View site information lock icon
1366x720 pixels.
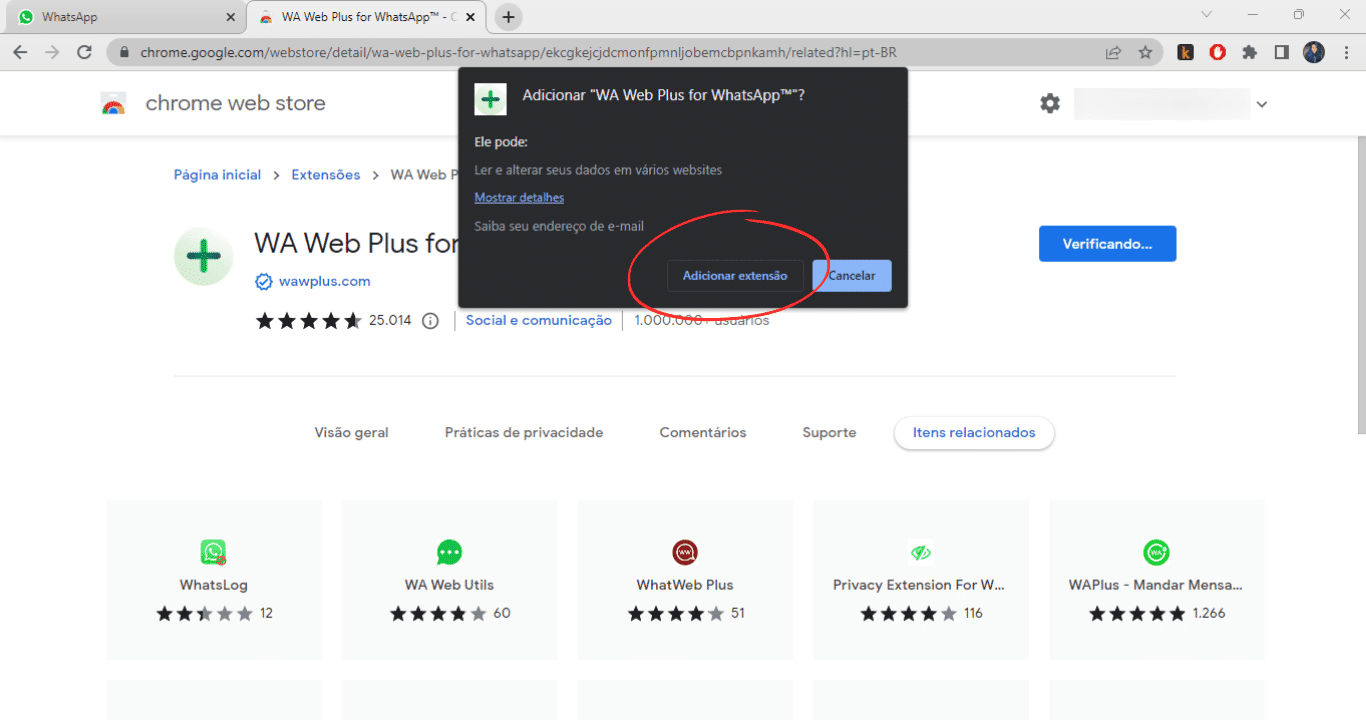tap(125, 52)
